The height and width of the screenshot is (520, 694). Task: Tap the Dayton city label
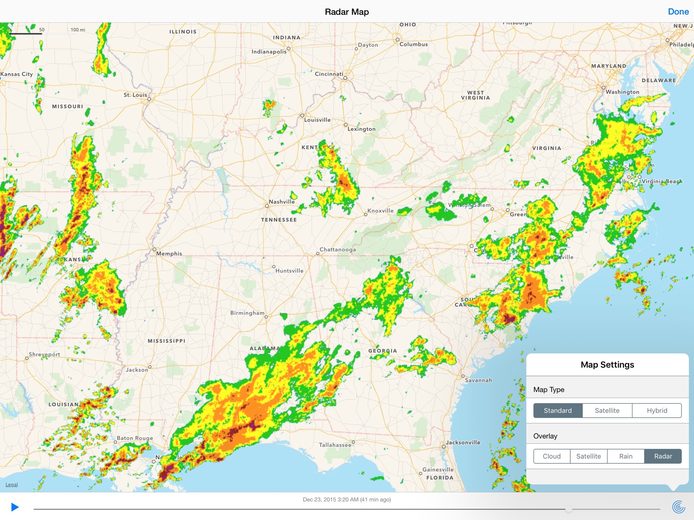(368, 45)
